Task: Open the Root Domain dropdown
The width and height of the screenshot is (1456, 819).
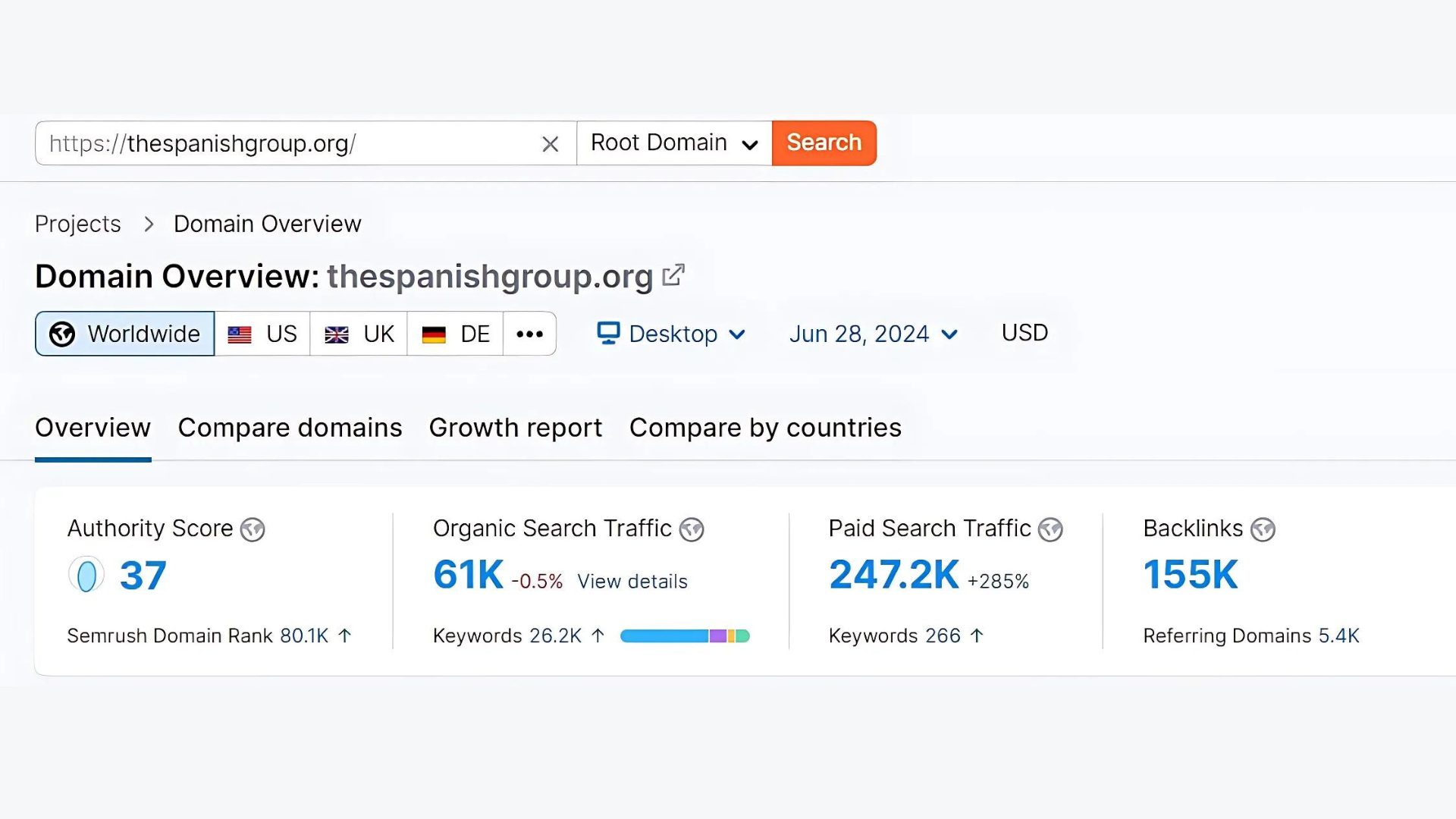Action: point(674,143)
